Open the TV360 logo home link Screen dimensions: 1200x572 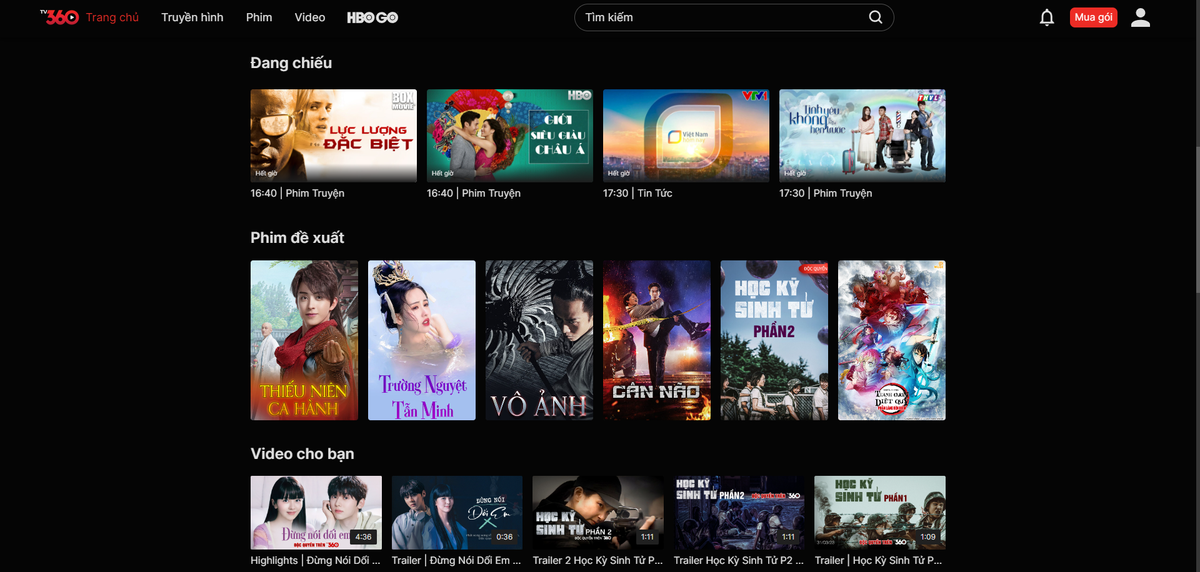[59, 17]
